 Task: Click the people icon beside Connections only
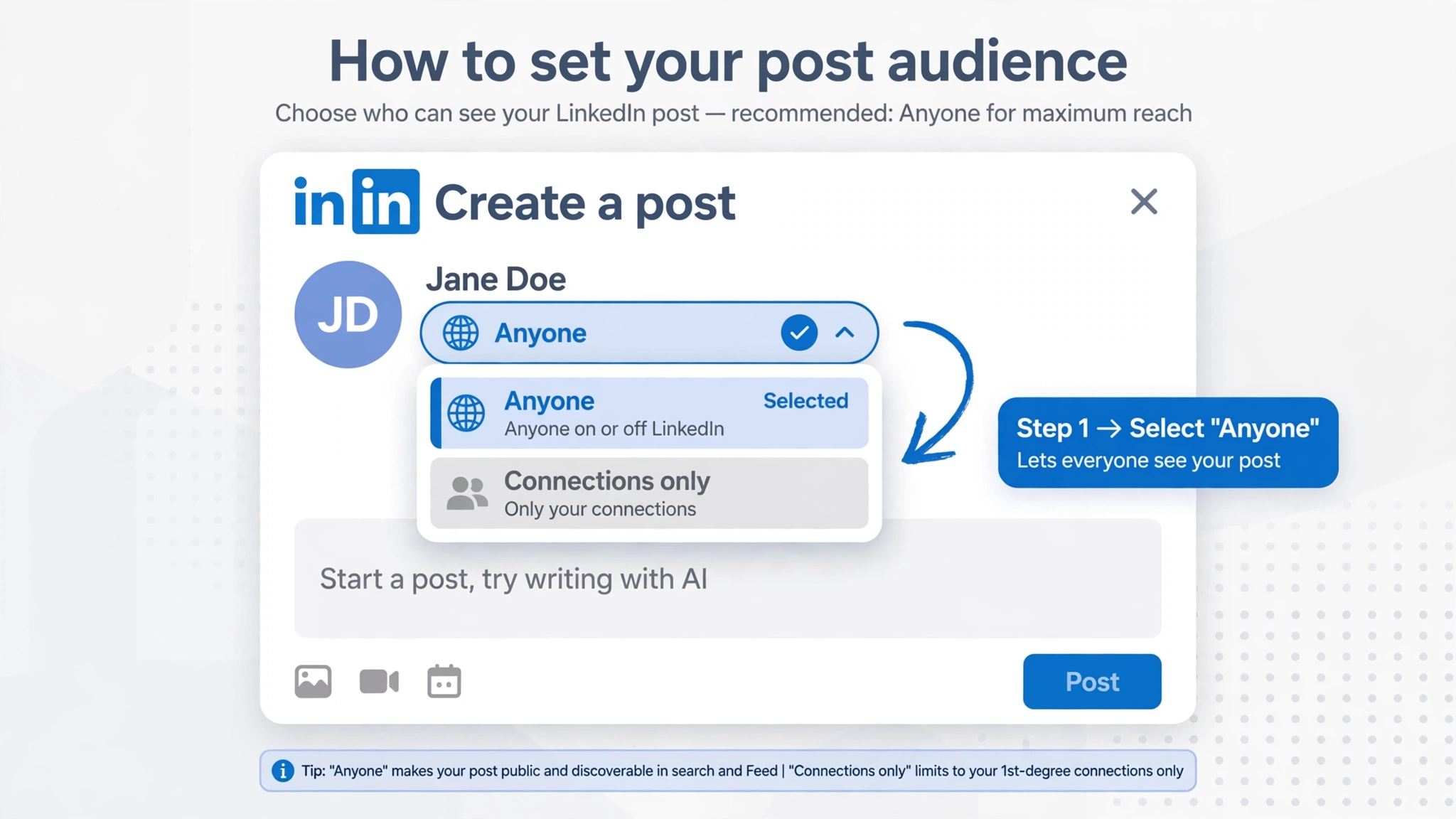point(467,493)
